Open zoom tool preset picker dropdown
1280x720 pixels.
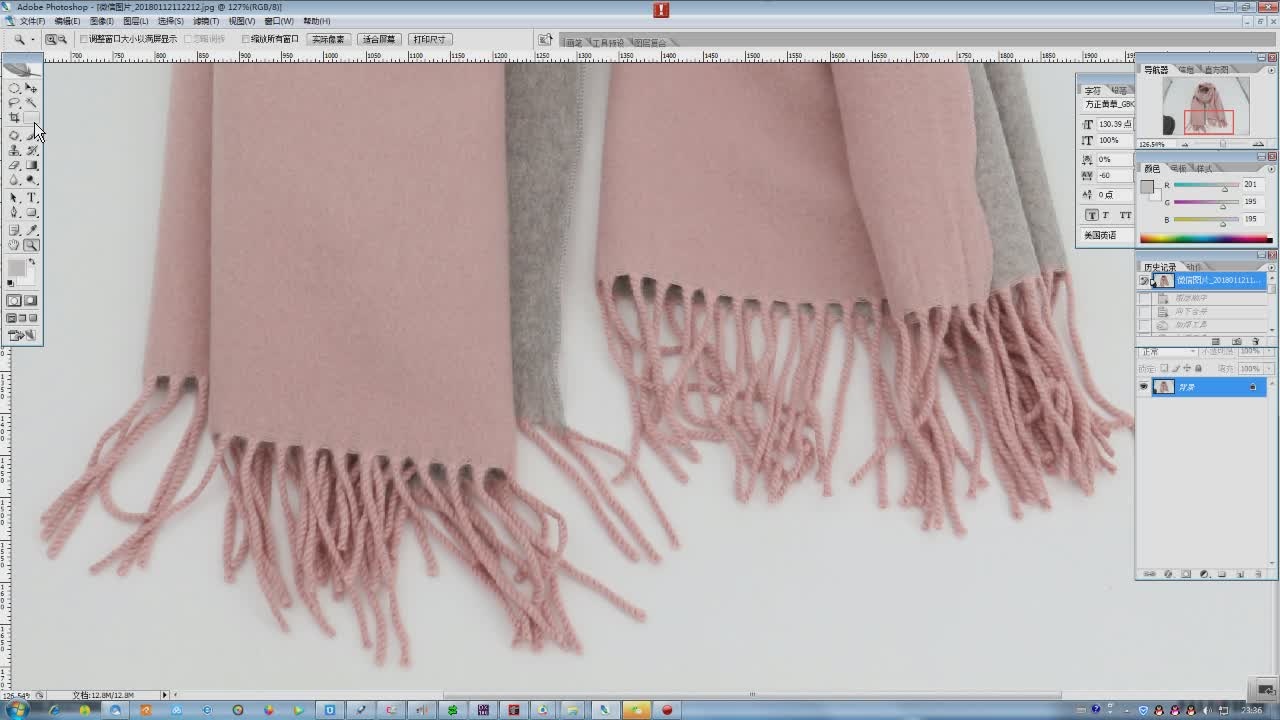click(x=32, y=39)
